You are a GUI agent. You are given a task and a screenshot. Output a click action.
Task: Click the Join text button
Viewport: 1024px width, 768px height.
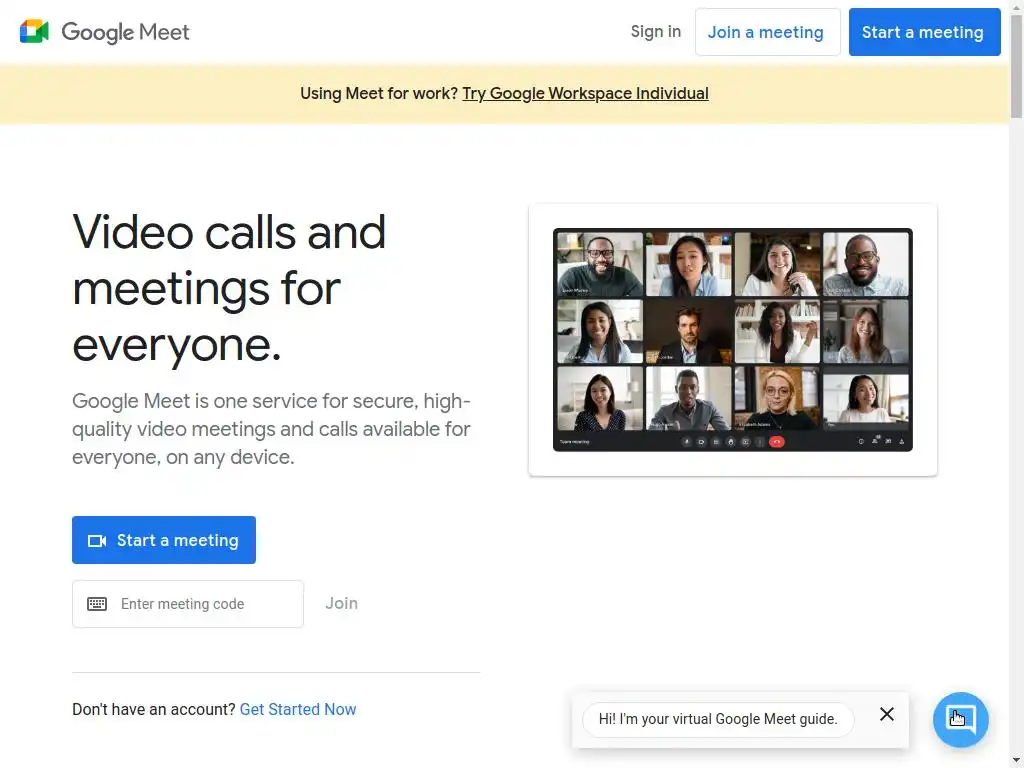342,603
